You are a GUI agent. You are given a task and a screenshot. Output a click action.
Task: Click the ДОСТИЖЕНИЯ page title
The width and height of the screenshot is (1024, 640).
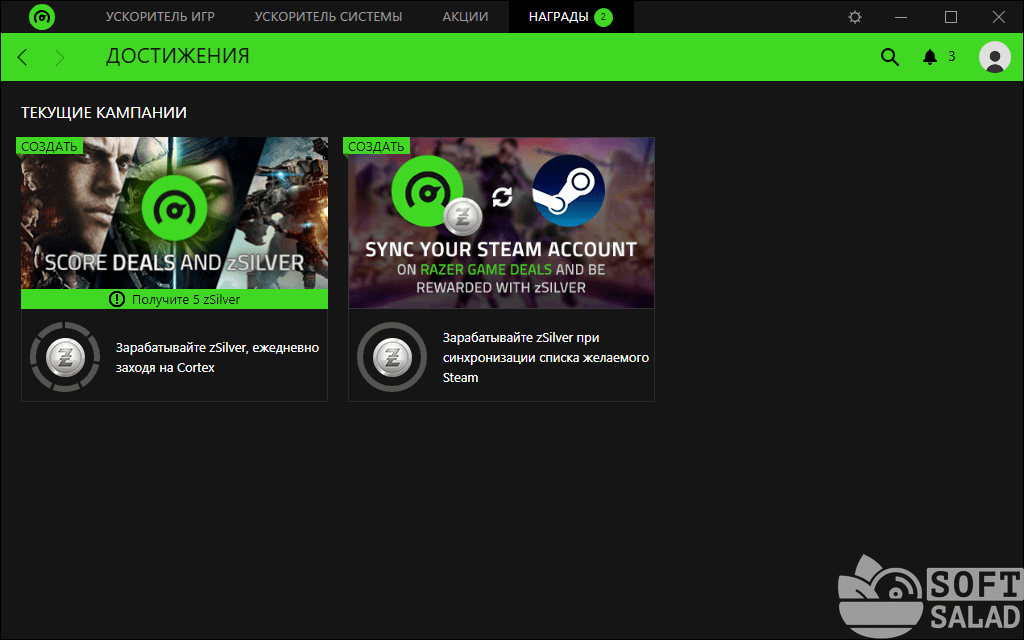coord(178,56)
